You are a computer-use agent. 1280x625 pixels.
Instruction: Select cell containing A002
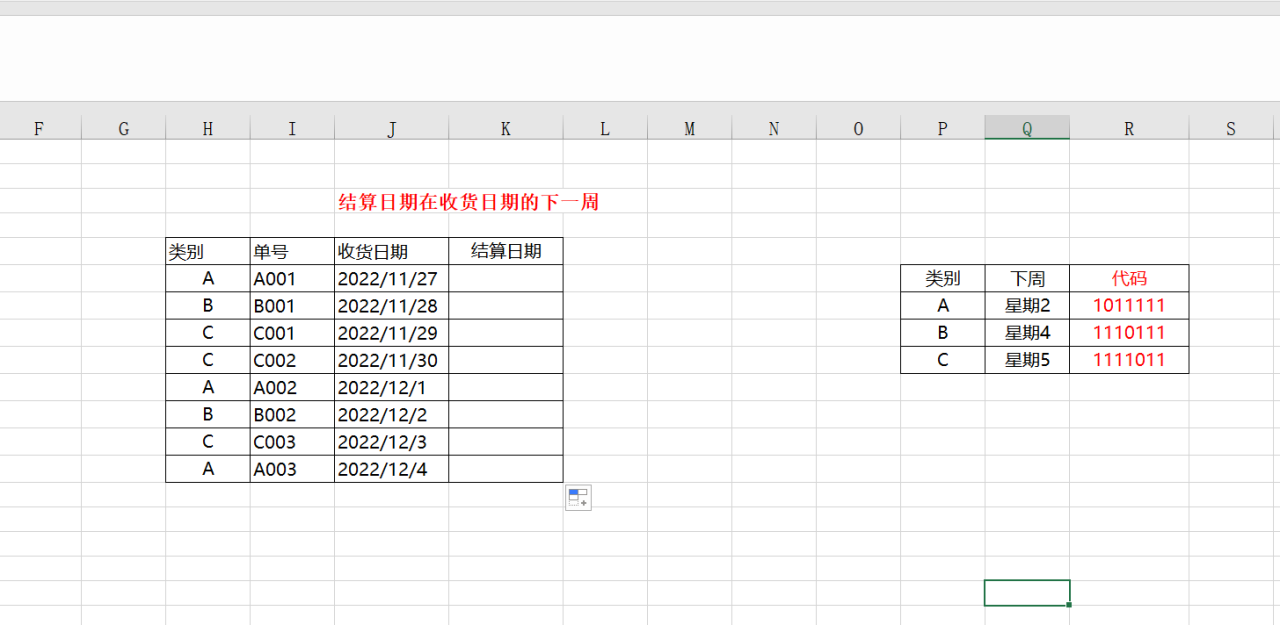[x=292, y=387]
